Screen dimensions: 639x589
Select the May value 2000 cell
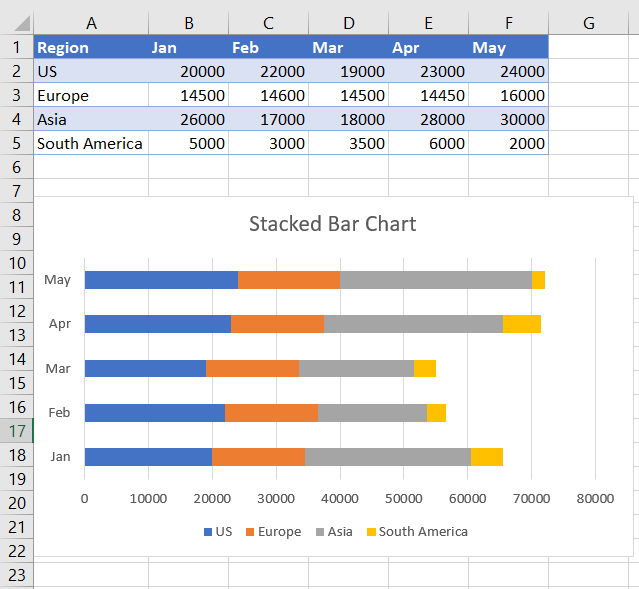pyautogui.click(x=509, y=143)
